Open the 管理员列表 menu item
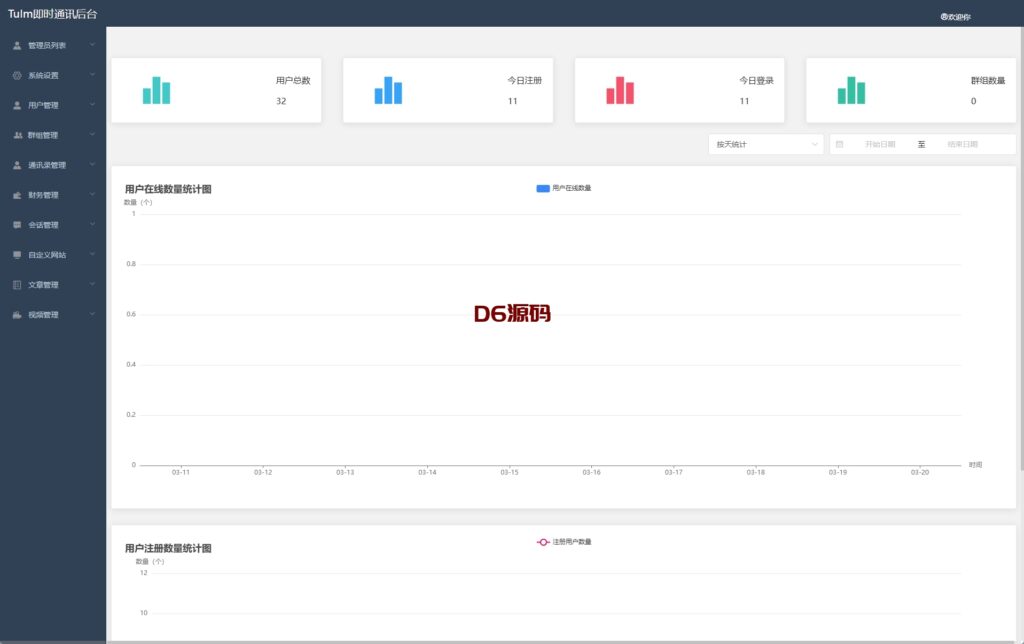Image resolution: width=1024 pixels, height=644 pixels. point(53,46)
